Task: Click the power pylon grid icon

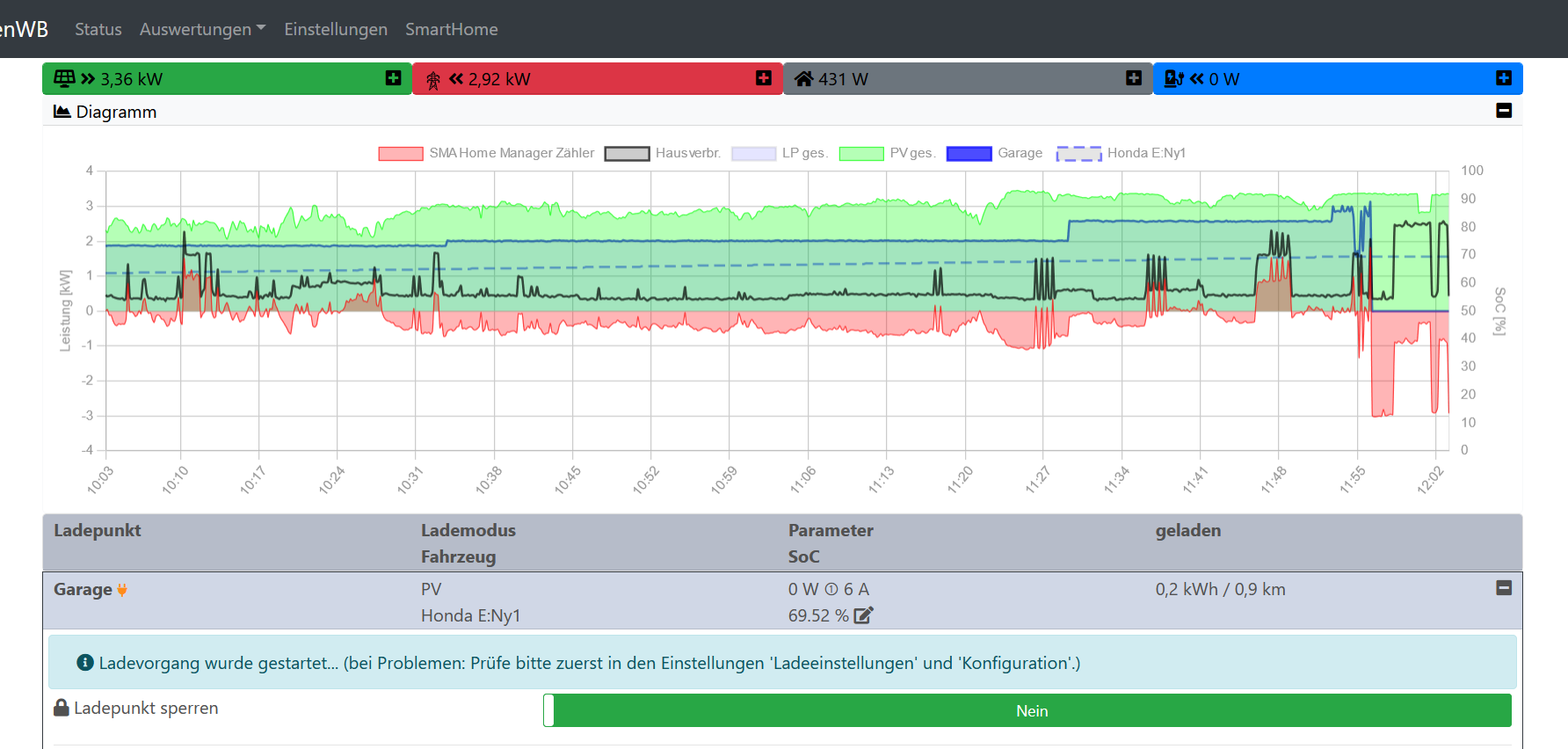Action: tap(433, 81)
